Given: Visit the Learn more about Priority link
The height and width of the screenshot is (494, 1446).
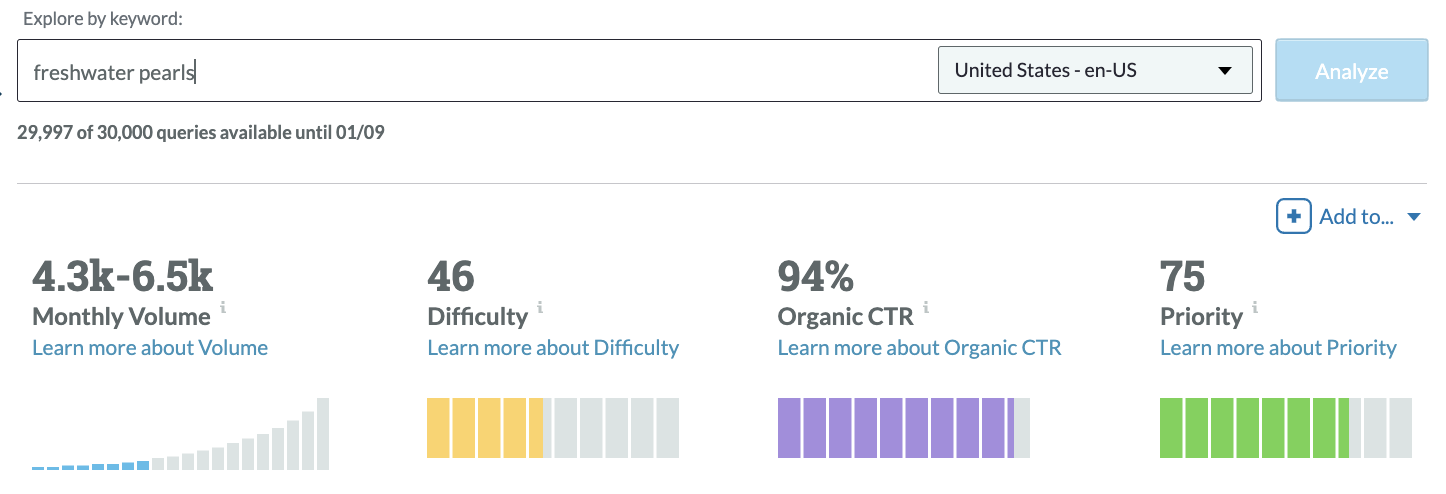Looking at the screenshot, I should (1278, 348).
